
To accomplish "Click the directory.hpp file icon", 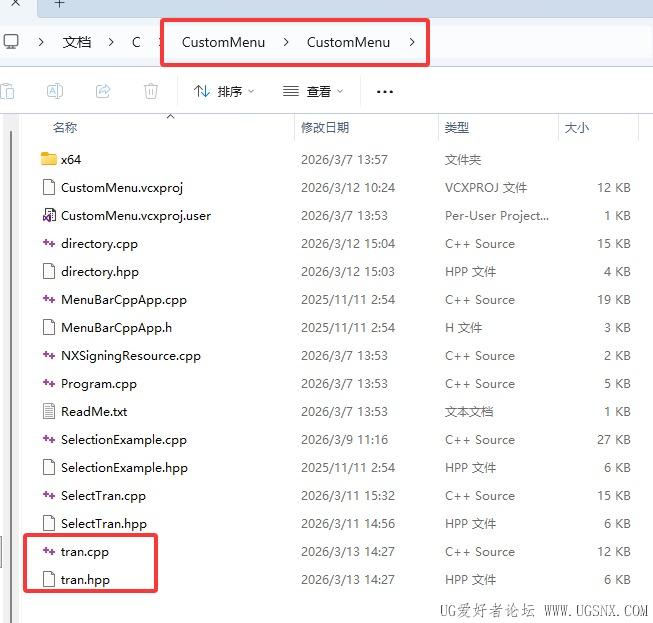I will [x=49, y=271].
